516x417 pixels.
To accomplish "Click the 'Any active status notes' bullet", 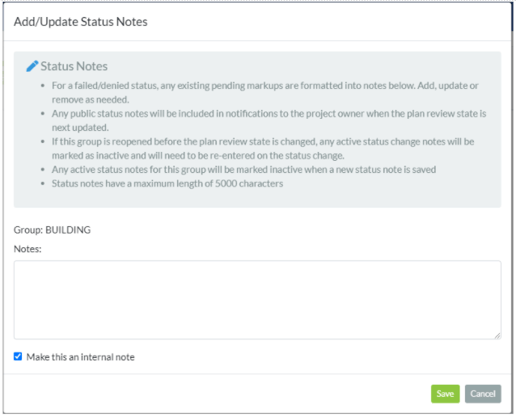I will (x=244, y=170).
